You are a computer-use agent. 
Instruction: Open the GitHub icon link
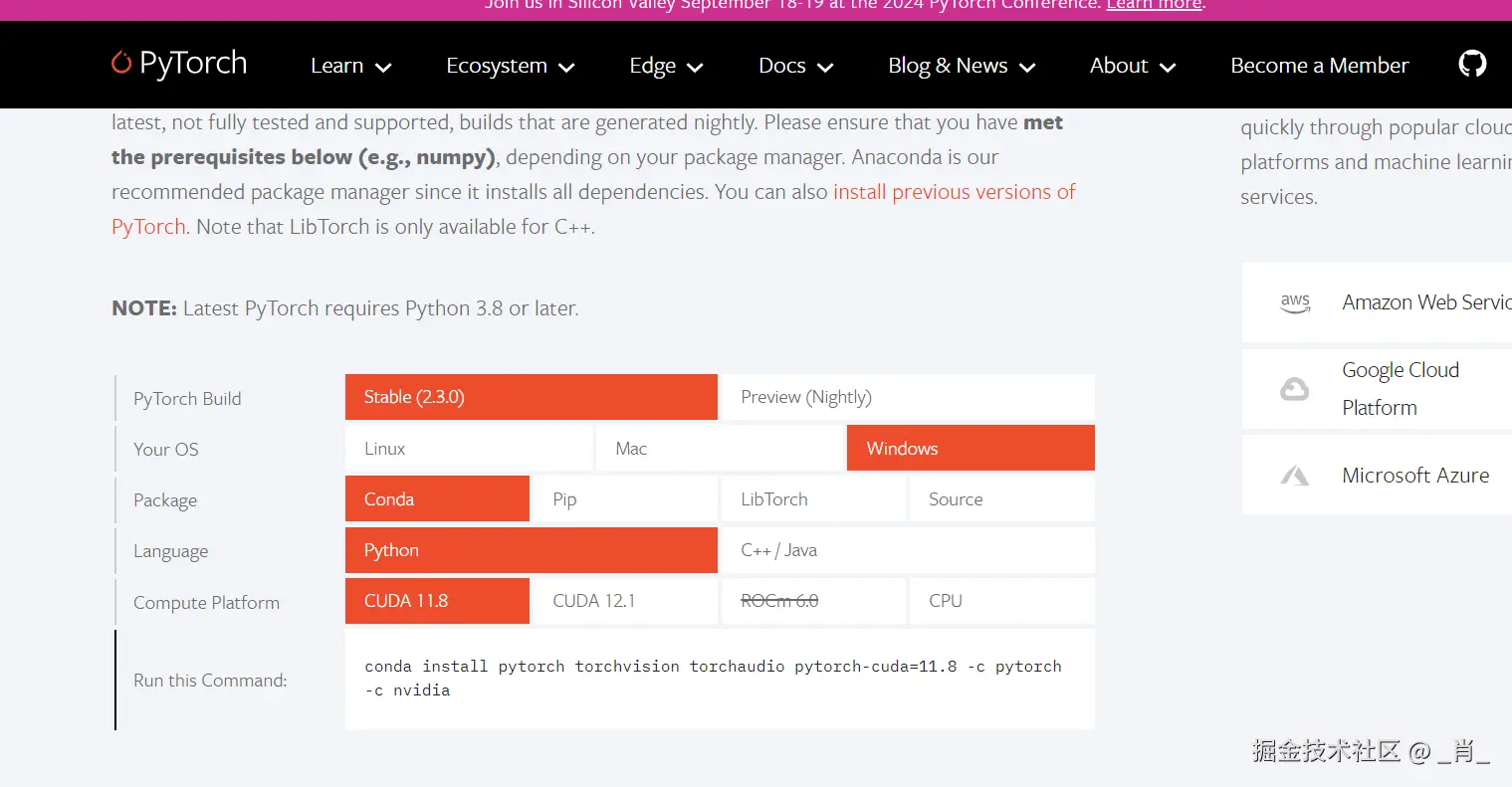pos(1472,64)
